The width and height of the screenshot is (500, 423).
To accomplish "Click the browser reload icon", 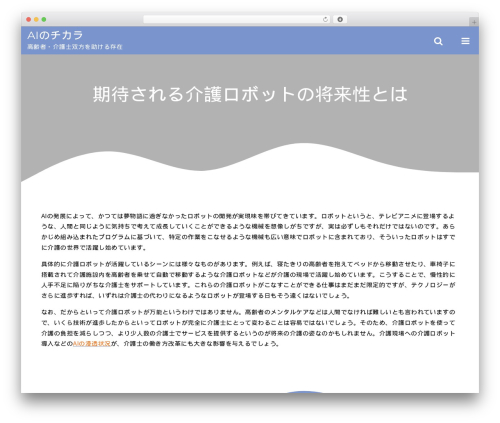I will 325,20.
